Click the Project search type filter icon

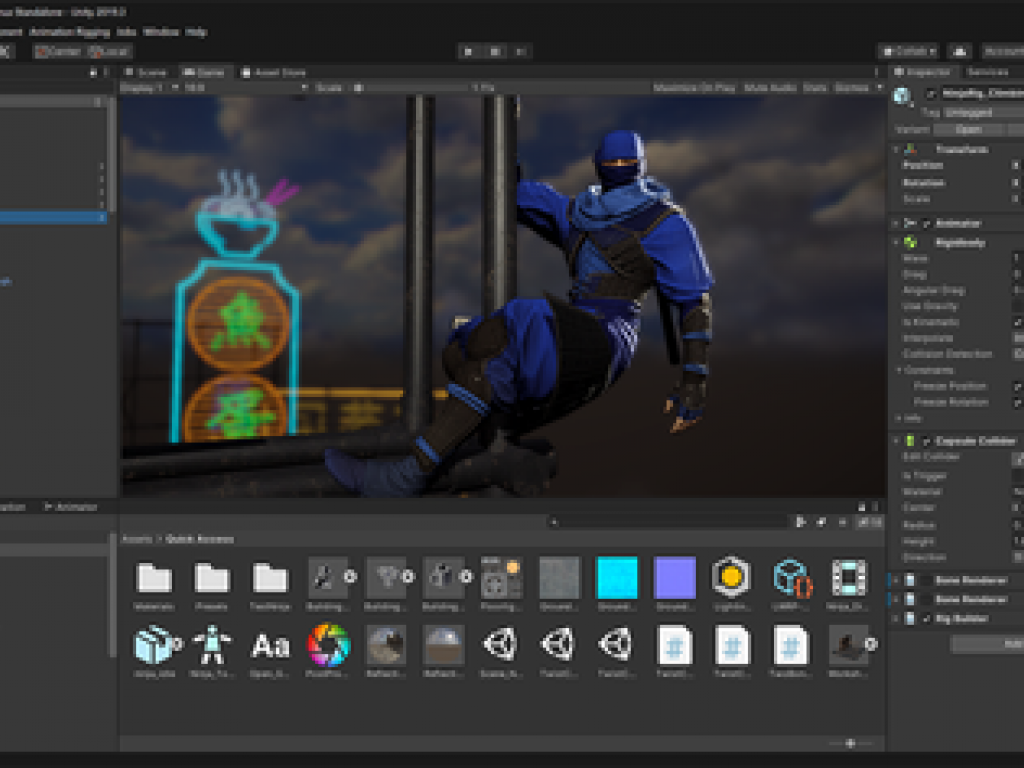[801, 522]
